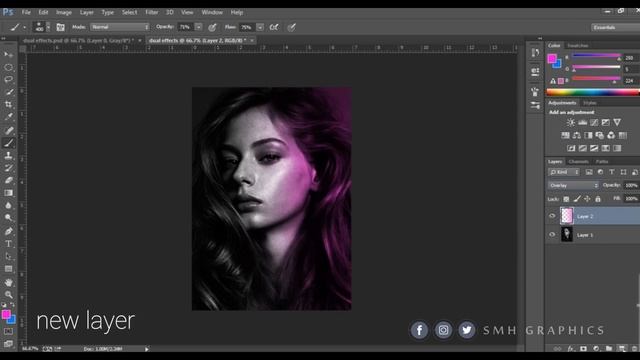The height and width of the screenshot is (360, 640).
Task: Add a Color Balance adjustment
Action: (x=577, y=135)
